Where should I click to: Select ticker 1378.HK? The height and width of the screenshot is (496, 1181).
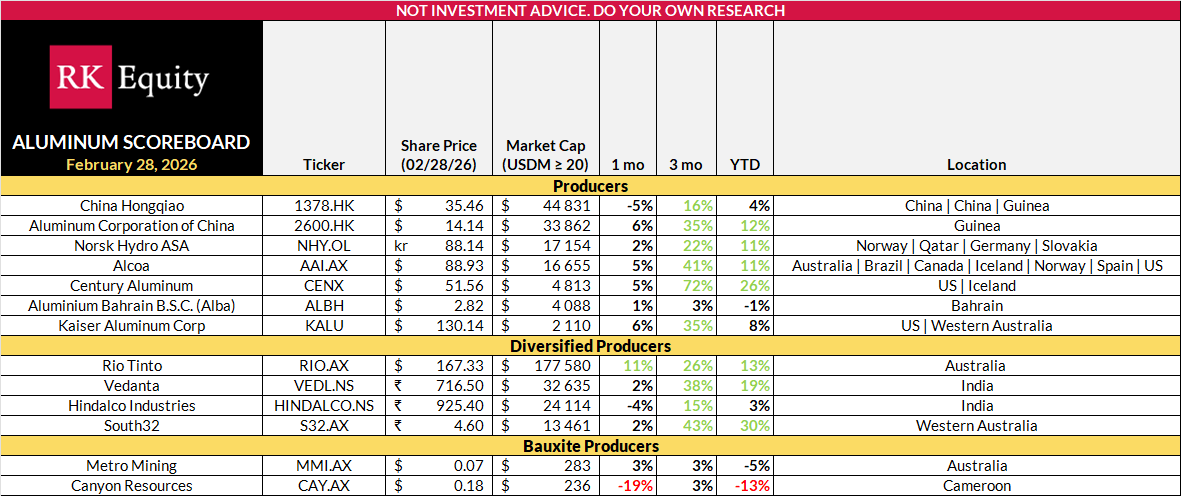[324, 205]
